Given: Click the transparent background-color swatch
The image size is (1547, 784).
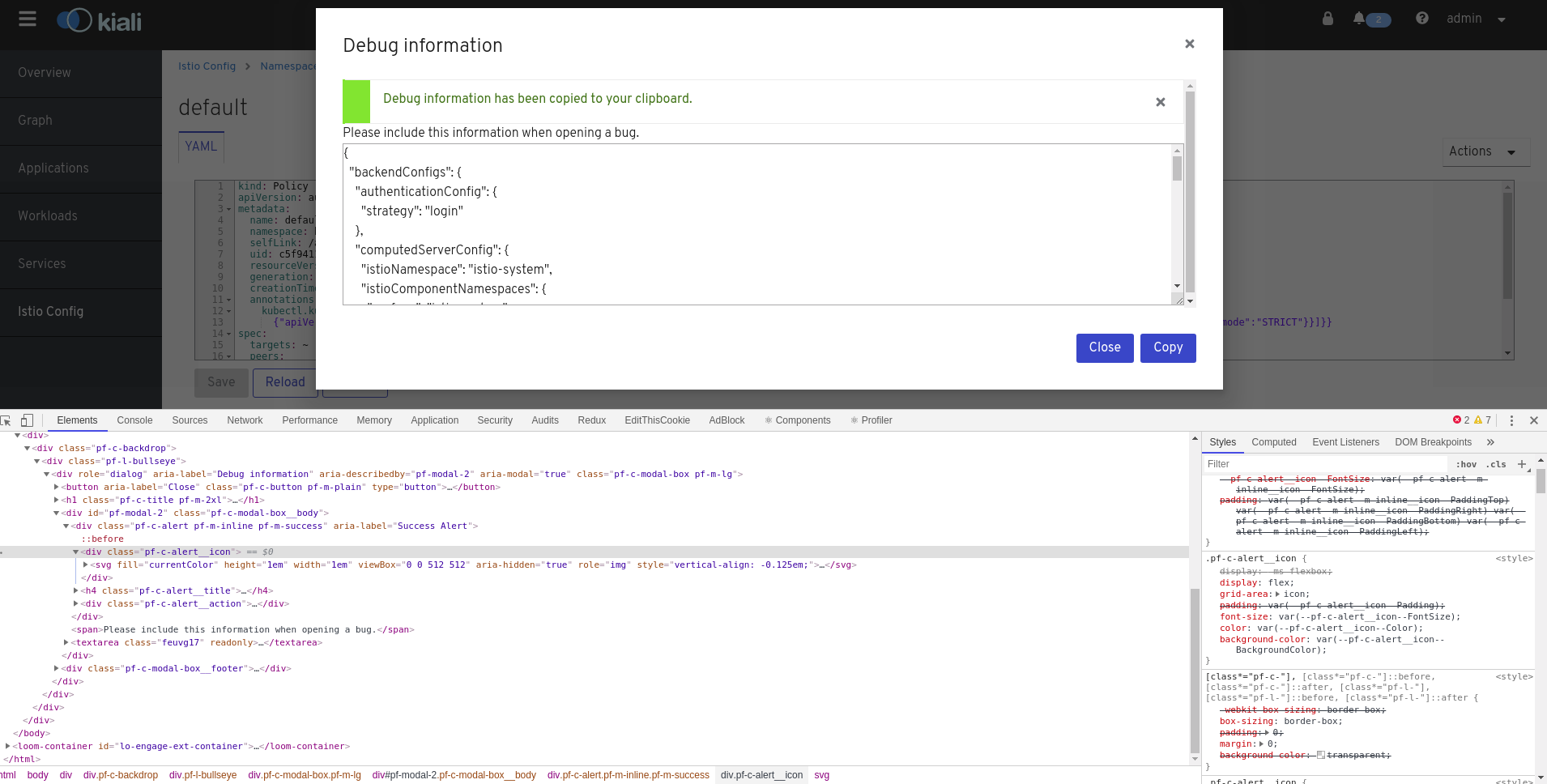Looking at the screenshot, I should pos(1321,755).
